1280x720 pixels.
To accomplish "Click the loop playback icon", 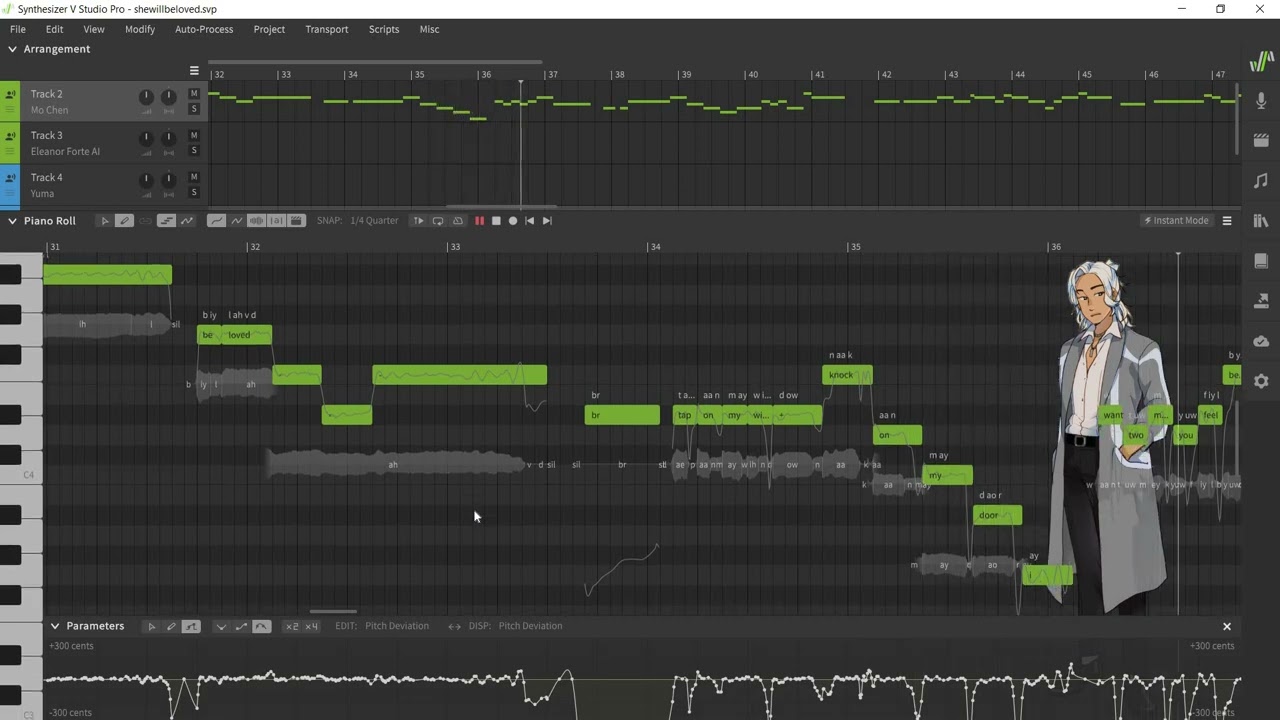I will coord(438,221).
